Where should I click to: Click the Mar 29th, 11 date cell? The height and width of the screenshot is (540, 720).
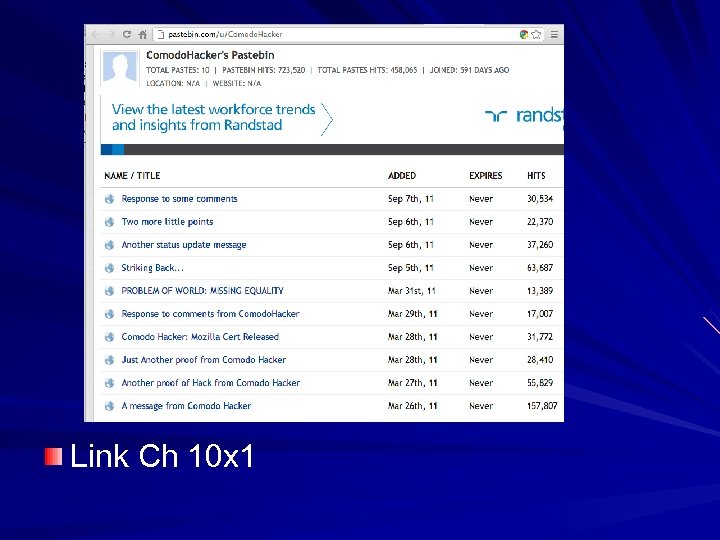[413, 314]
